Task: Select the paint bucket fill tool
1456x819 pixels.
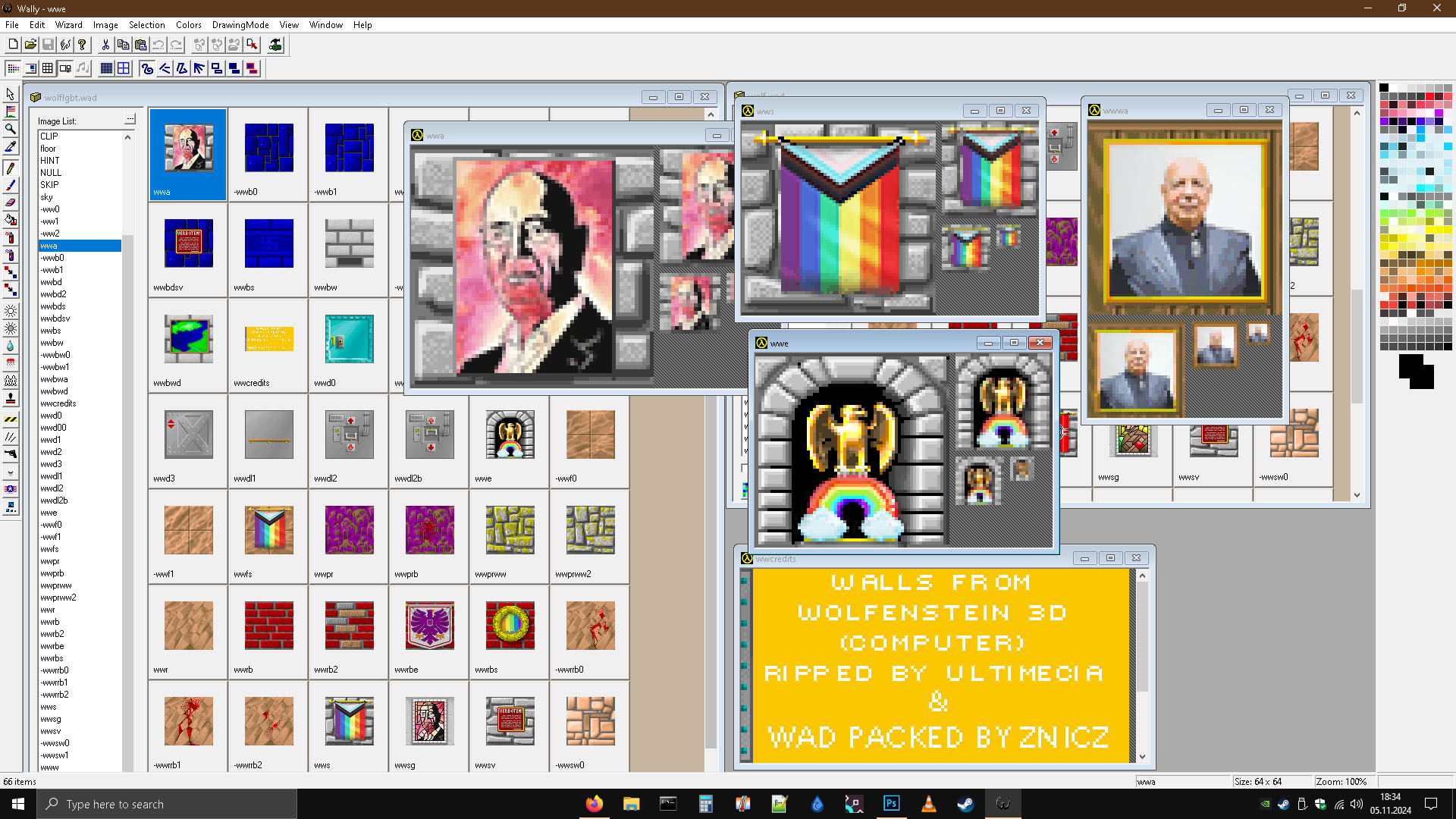Action: [x=11, y=220]
